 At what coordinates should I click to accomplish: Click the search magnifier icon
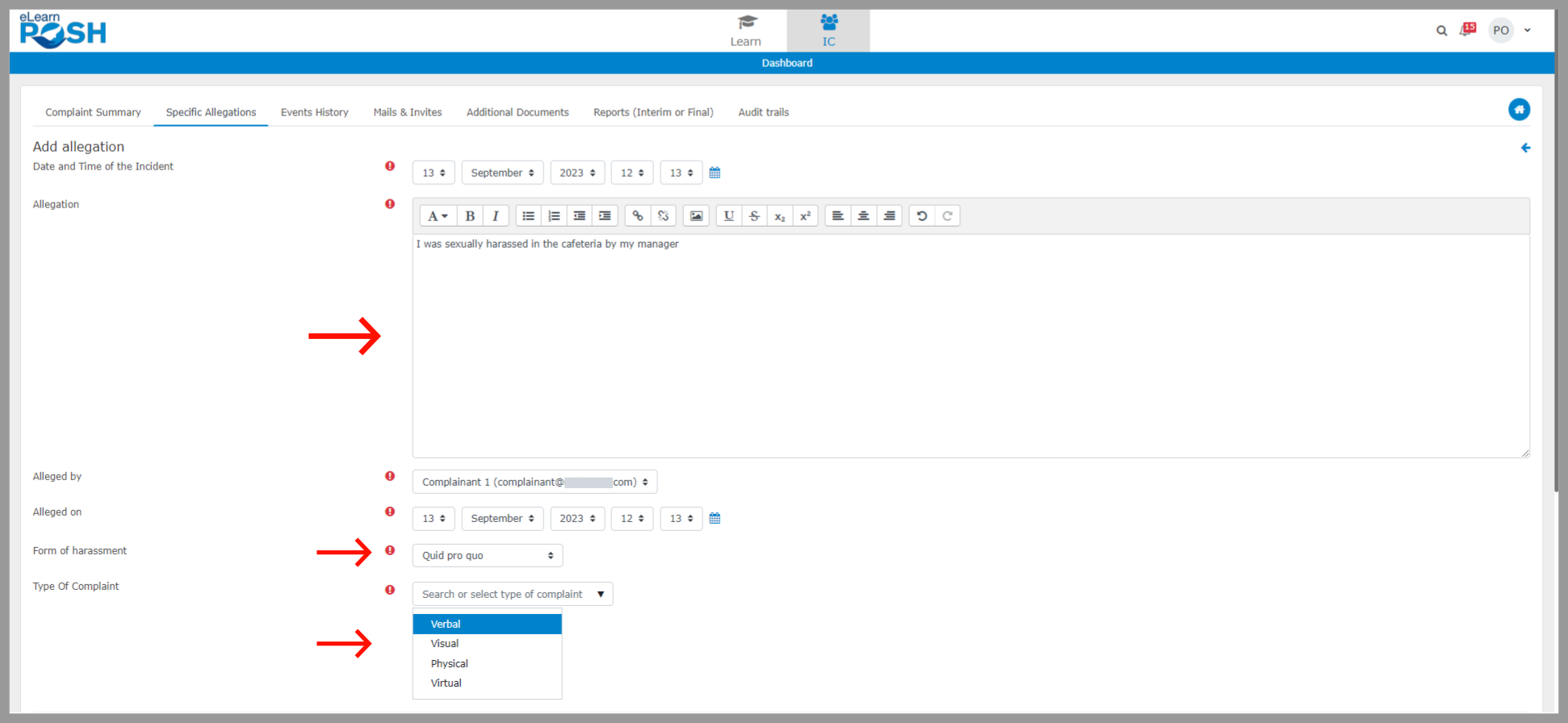pos(1441,31)
